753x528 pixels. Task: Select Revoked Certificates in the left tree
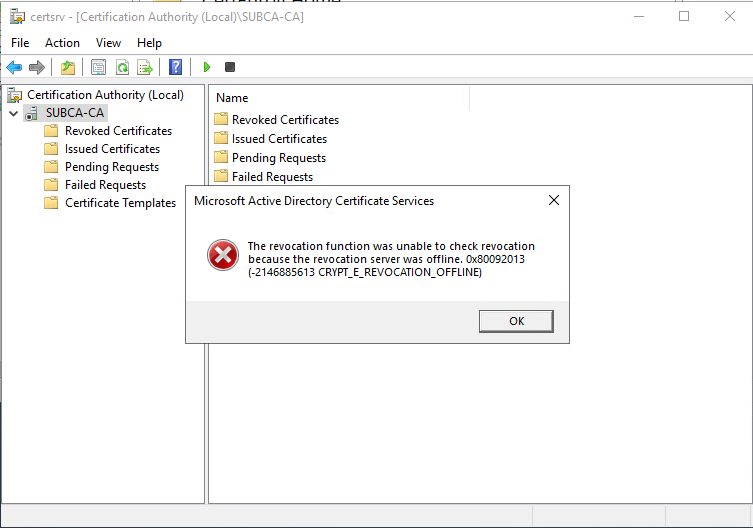[118, 131]
